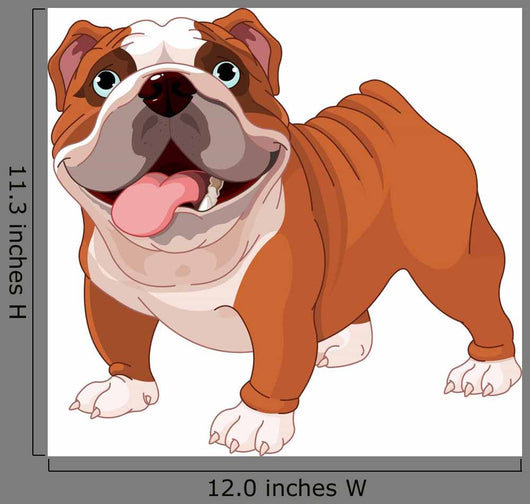530x504 pixels.
Task: Click the "11.3 inches H" height label
Action: click(x=17, y=242)
